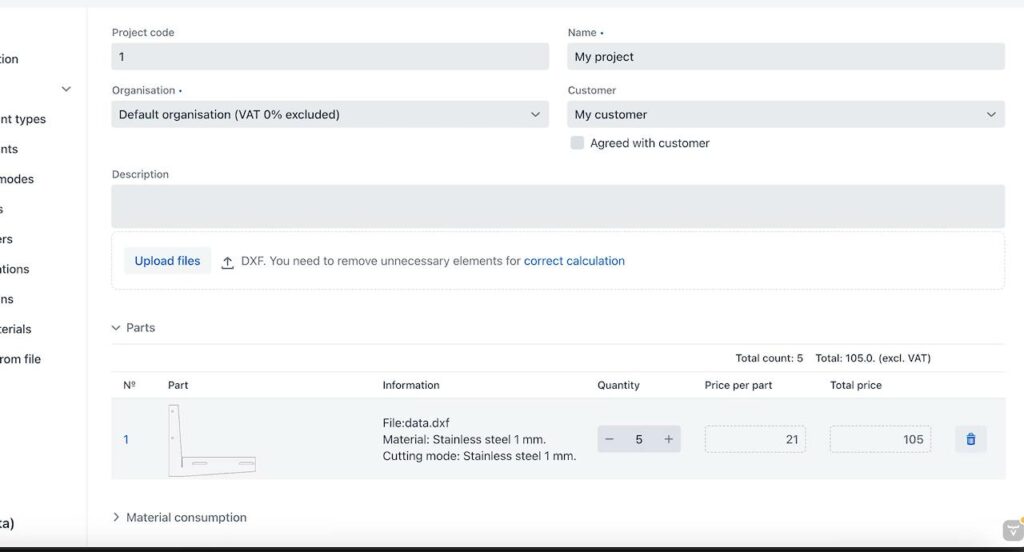
Task: Tick the Agreed with customer checkbox
Action: click(577, 143)
